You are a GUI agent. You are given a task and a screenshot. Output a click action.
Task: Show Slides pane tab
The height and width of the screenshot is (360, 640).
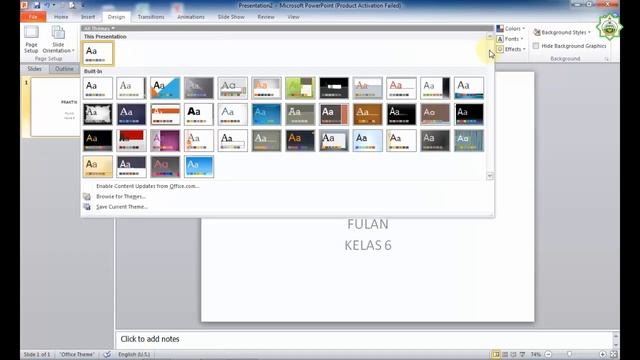coord(34,69)
